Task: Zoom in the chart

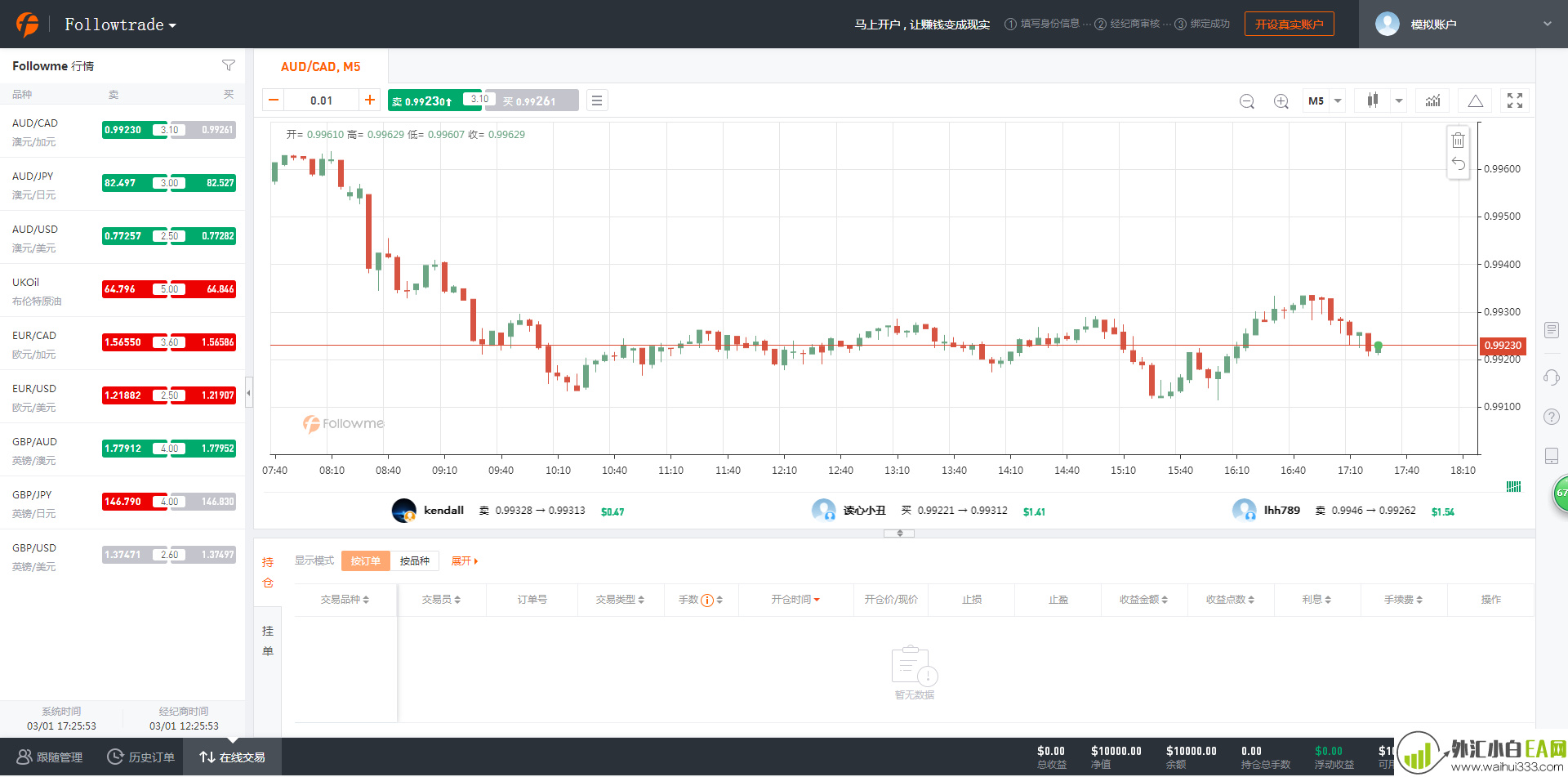Action: pos(1281,101)
